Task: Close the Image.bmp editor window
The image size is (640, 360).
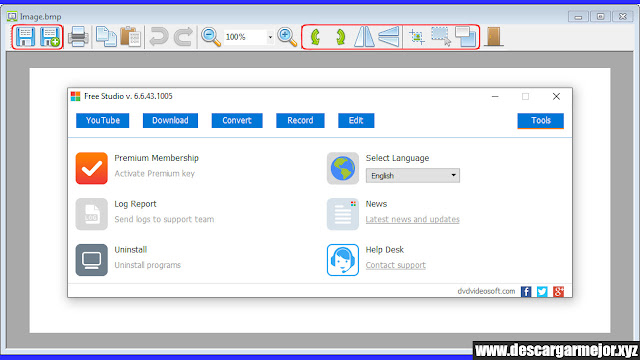Action: [x=622, y=17]
